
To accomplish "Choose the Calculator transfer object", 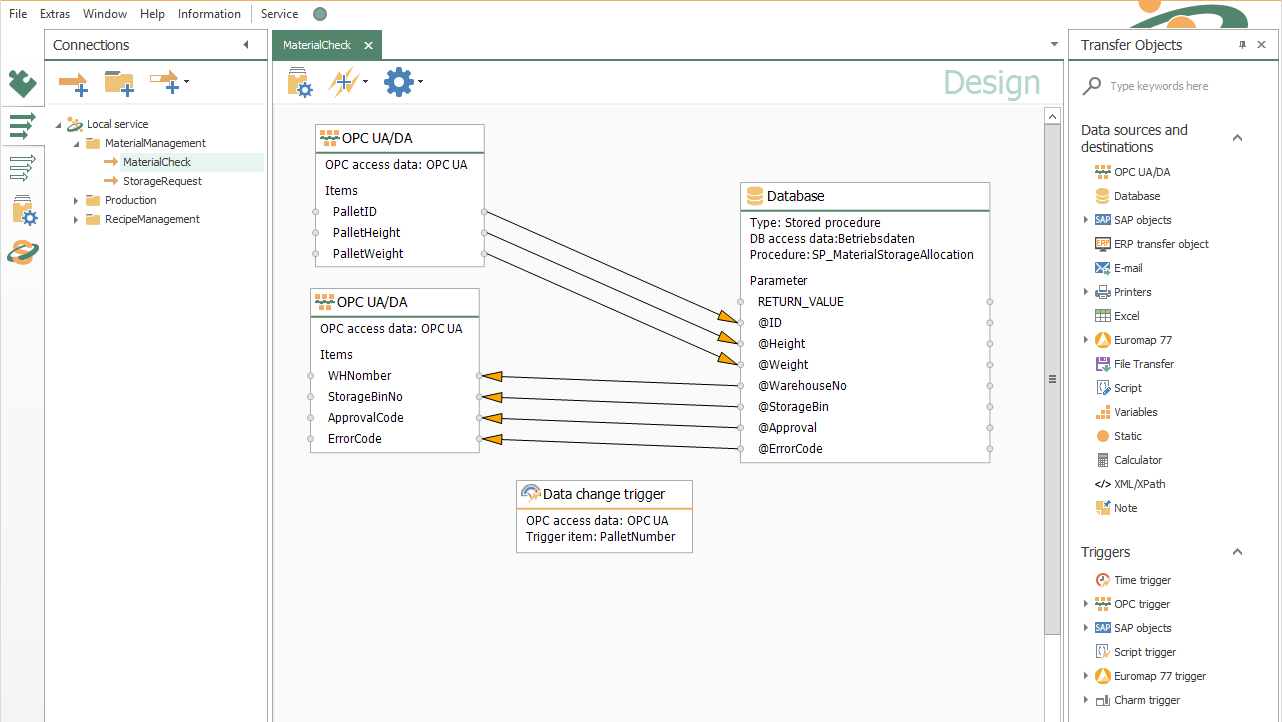I will click(x=1137, y=460).
